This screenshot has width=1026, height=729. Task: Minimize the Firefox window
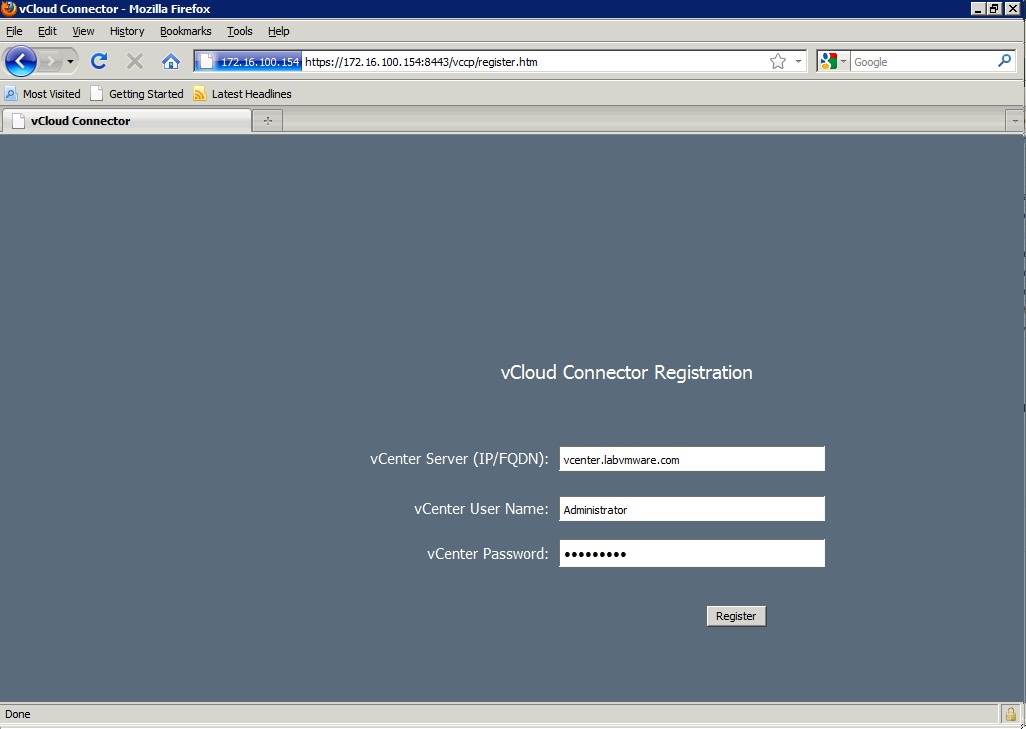pos(978,9)
